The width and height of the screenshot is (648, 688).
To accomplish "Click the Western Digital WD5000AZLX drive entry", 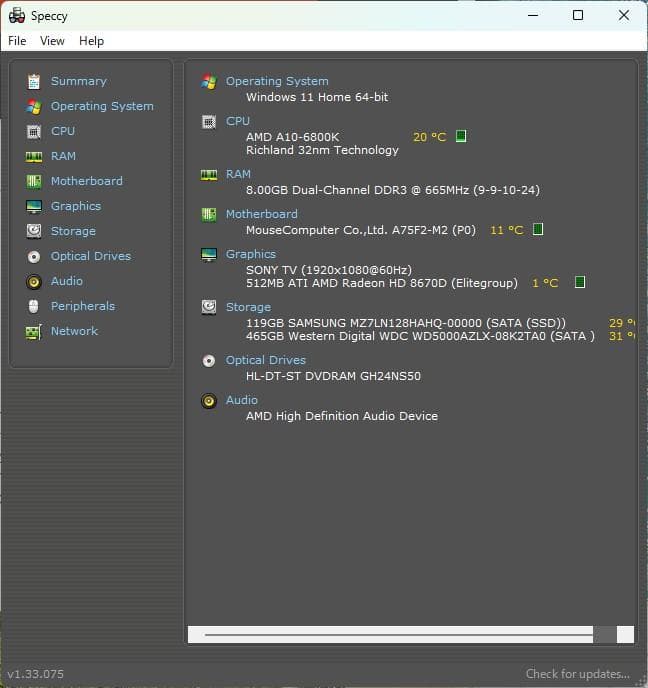I will point(420,337).
